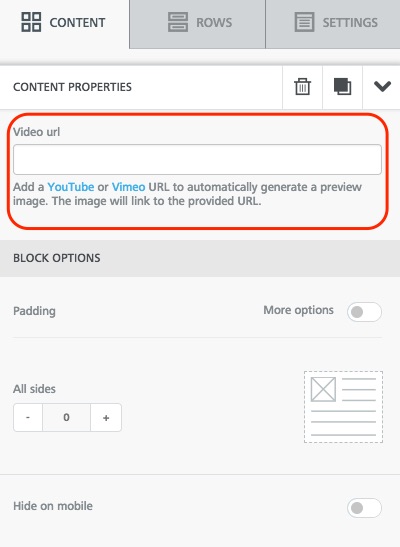
Task: Click the padding layout preview icon
Action: coord(344,407)
